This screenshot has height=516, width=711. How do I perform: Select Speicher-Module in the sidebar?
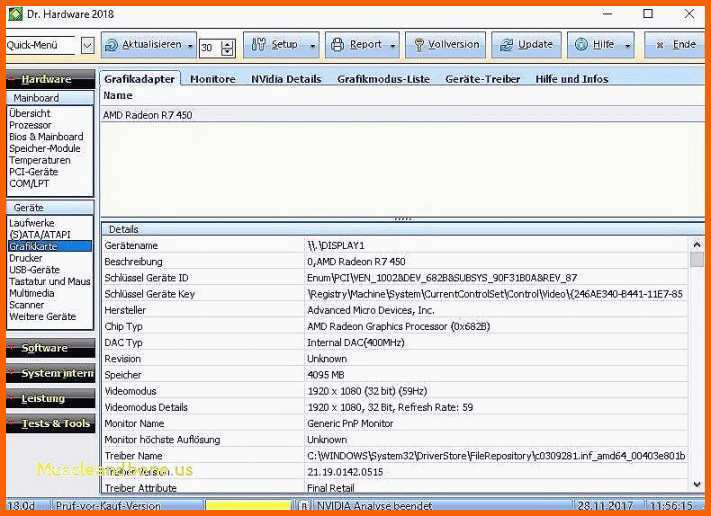click(44, 149)
